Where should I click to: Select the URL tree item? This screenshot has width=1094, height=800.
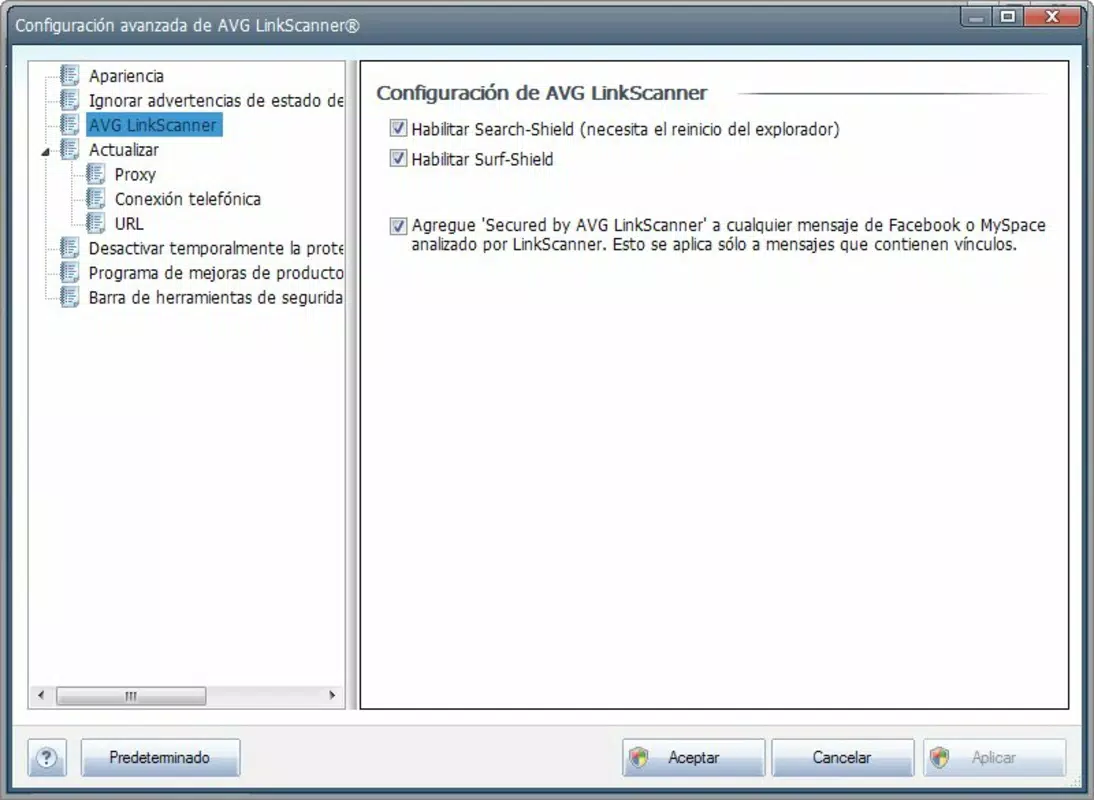coord(129,224)
